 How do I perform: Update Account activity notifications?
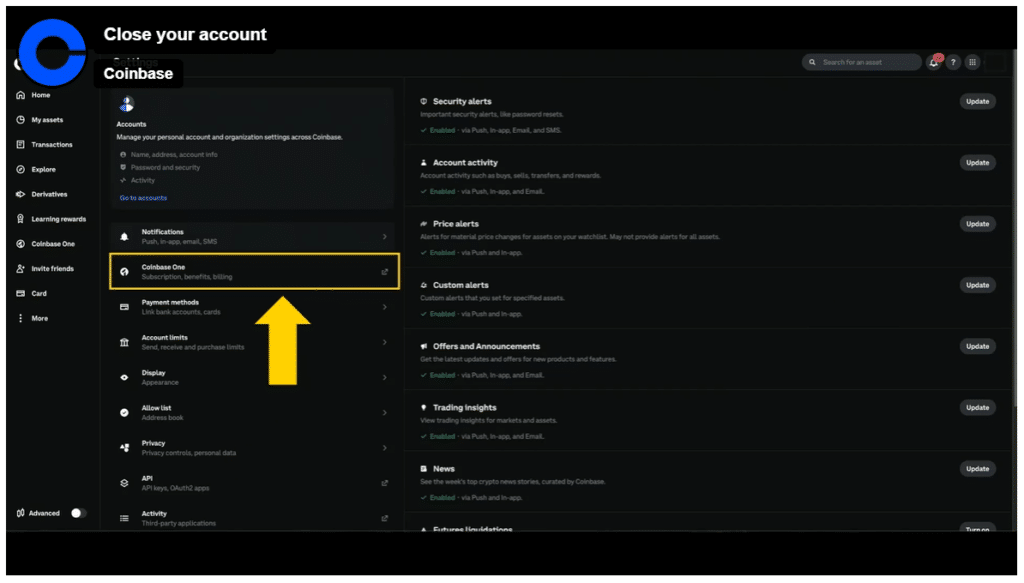[x=978, y=163]
